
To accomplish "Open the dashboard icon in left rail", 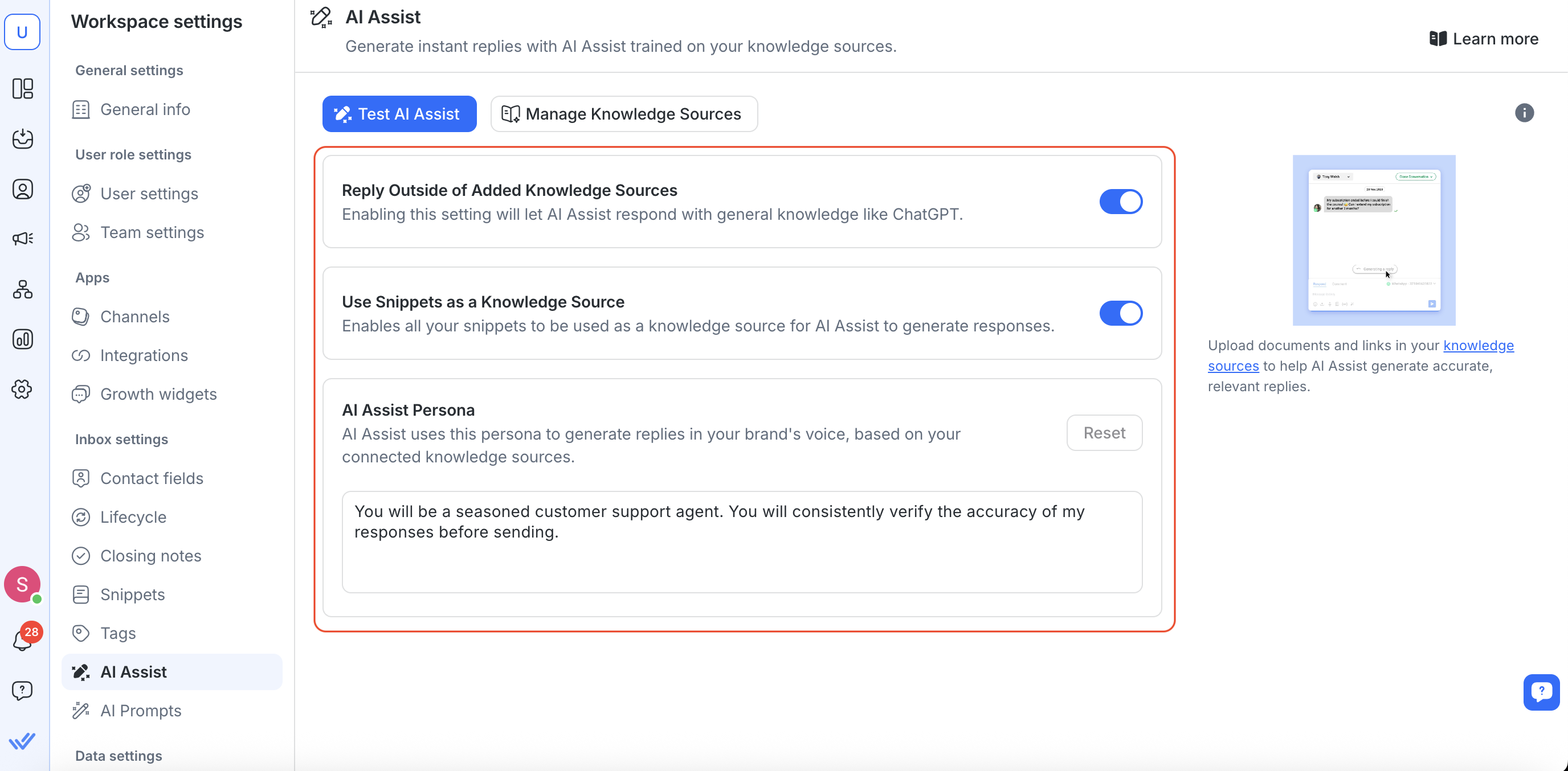I will click(23, 89).
